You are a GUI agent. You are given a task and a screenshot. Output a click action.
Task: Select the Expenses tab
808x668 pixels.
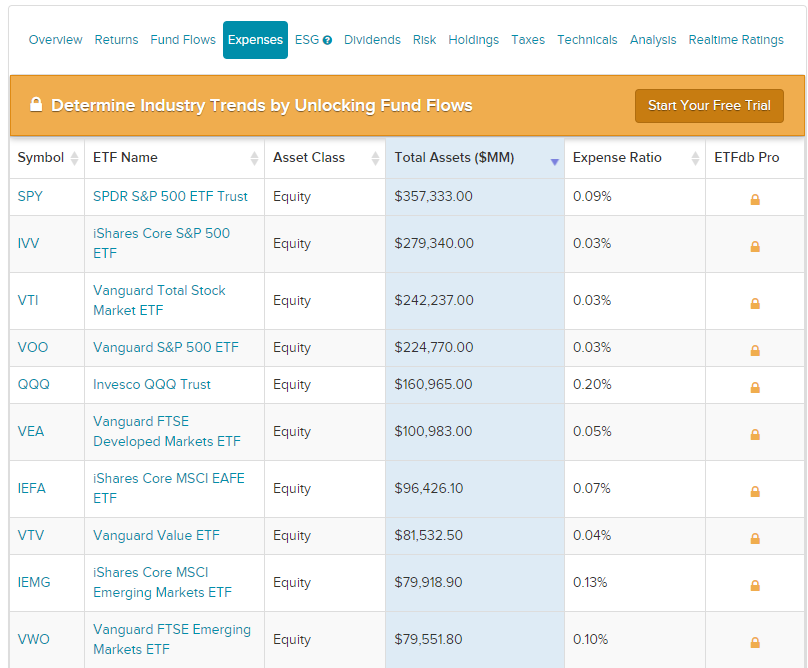click(x=255, y=40)
